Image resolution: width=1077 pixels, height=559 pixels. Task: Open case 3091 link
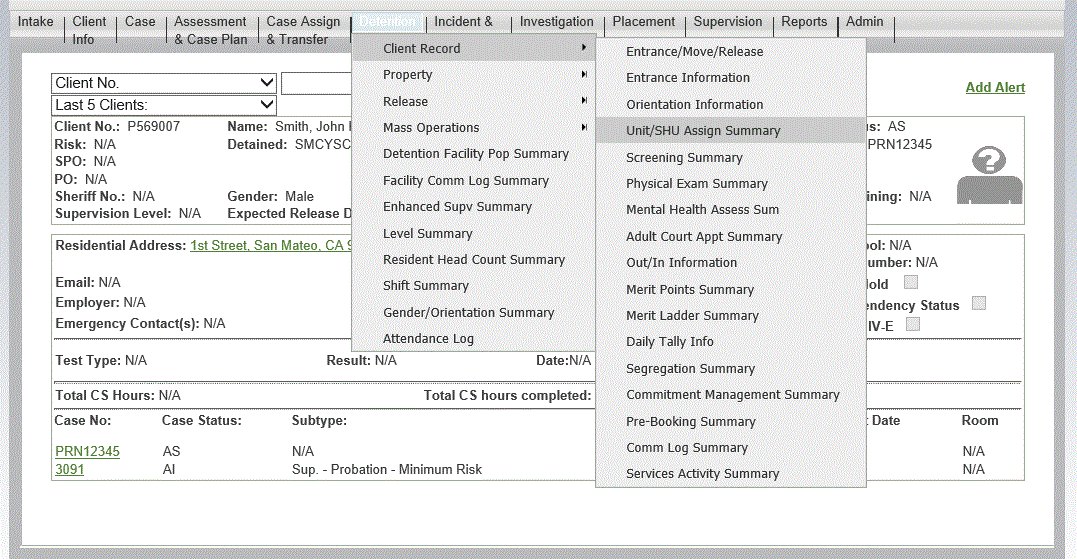click(69, 469)
